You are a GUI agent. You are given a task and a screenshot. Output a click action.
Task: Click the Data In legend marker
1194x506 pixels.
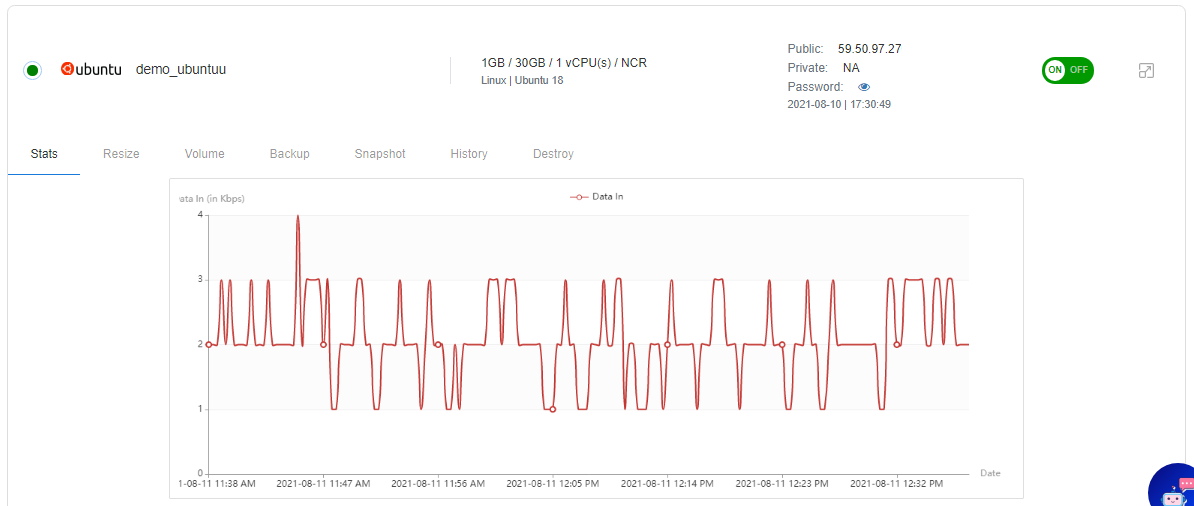(579, 197)
